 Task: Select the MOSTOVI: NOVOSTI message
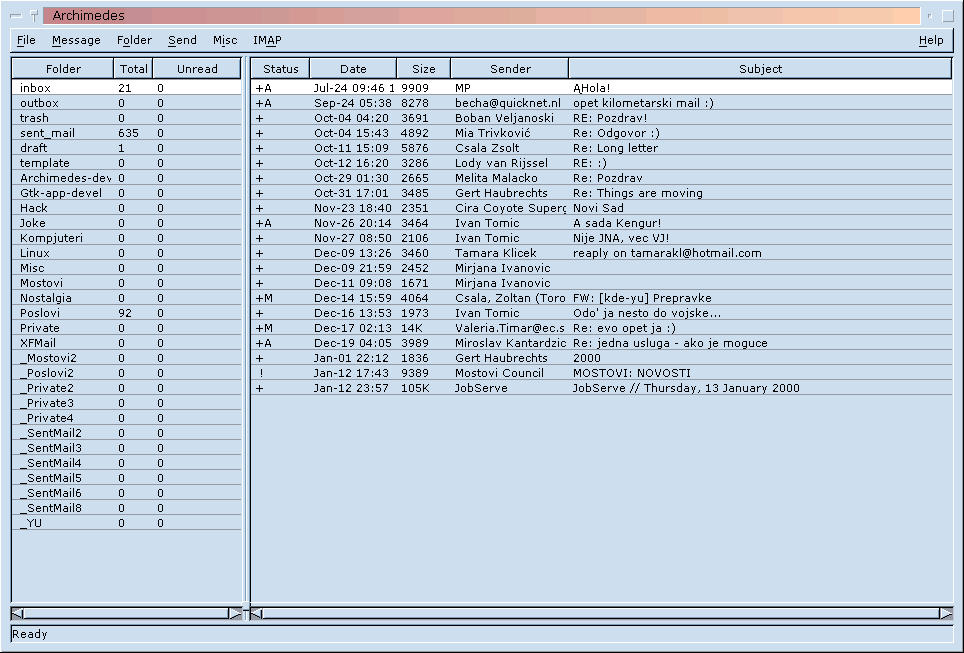point(600,373)
